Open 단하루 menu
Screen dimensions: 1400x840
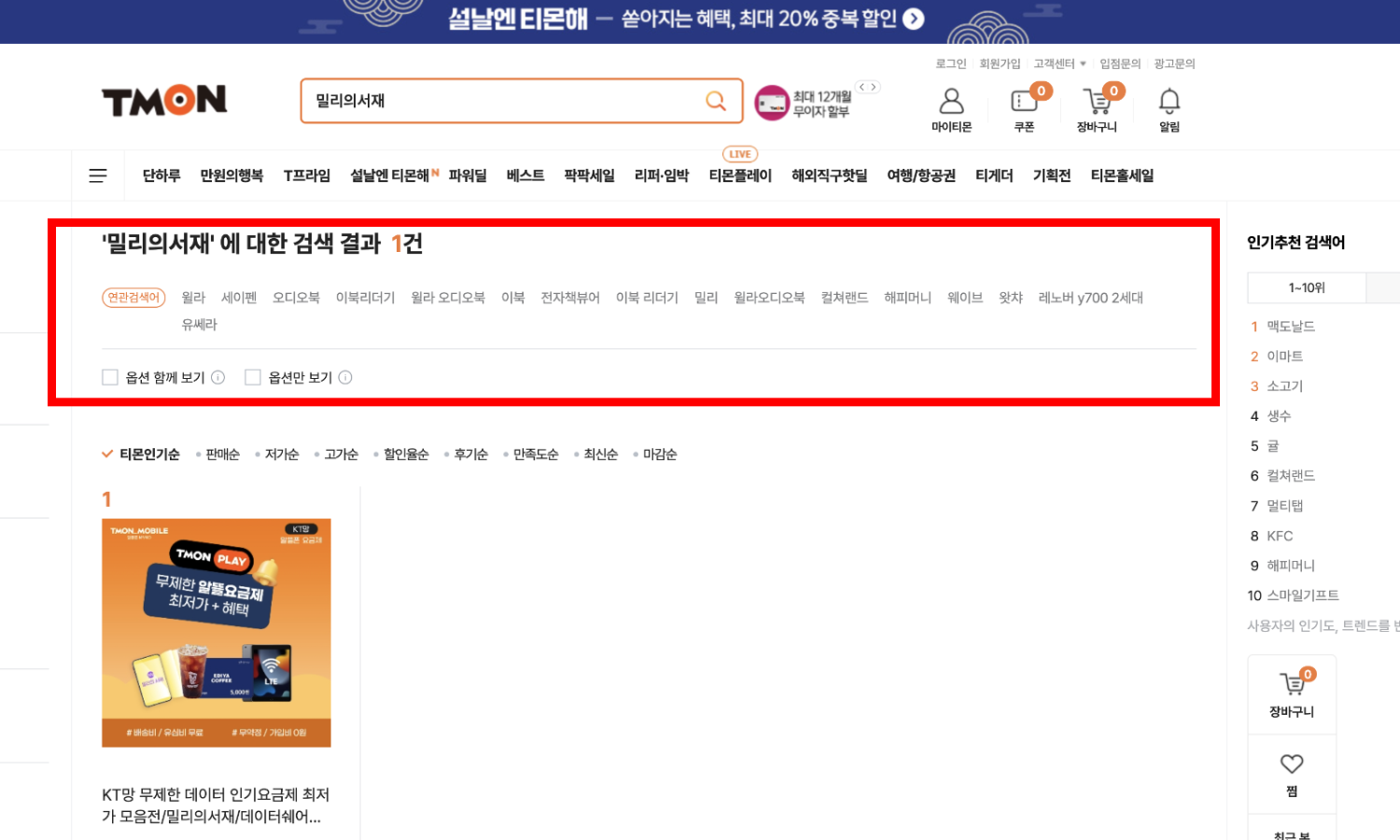tap(161, 175)
